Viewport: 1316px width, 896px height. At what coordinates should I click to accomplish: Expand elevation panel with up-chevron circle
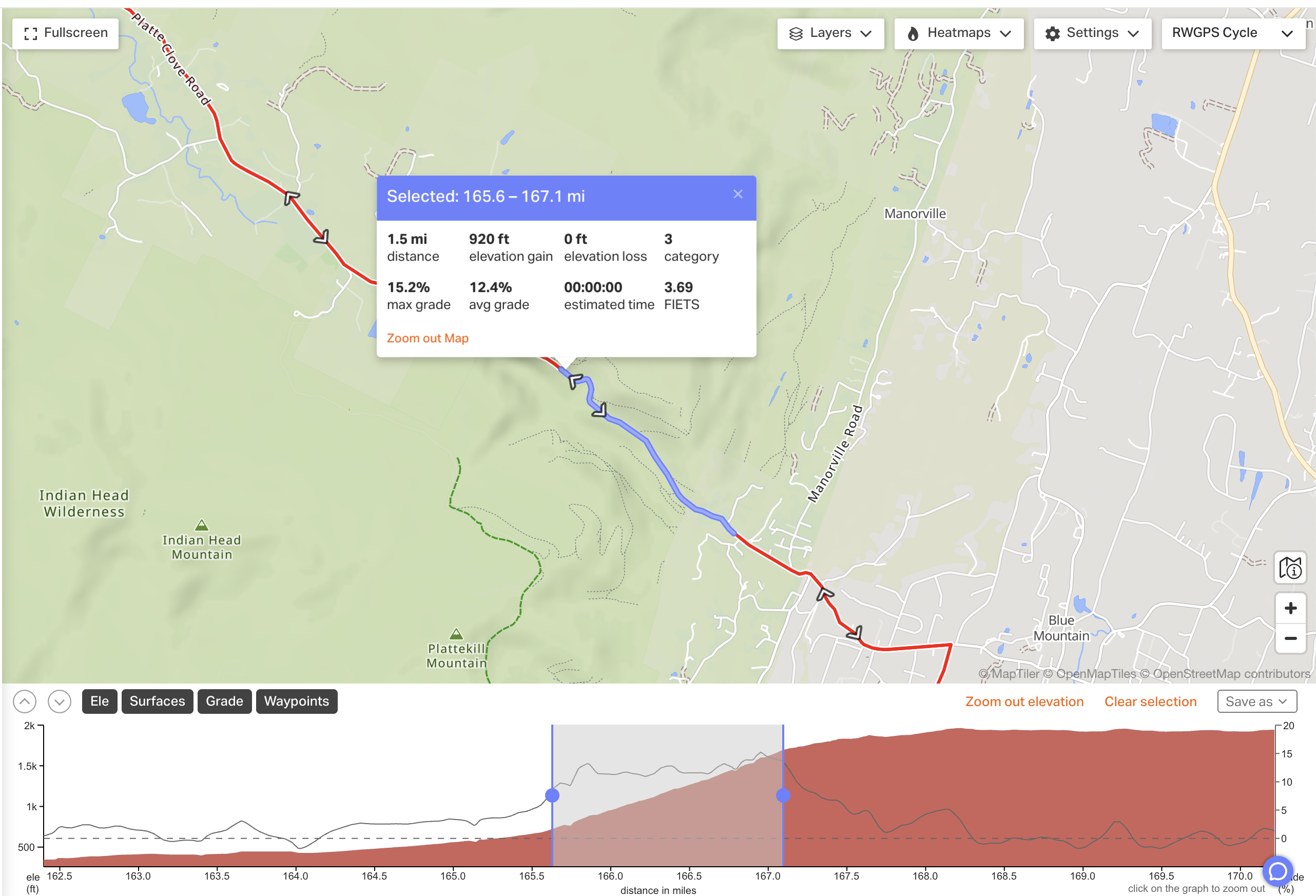[x=24, y=702]
